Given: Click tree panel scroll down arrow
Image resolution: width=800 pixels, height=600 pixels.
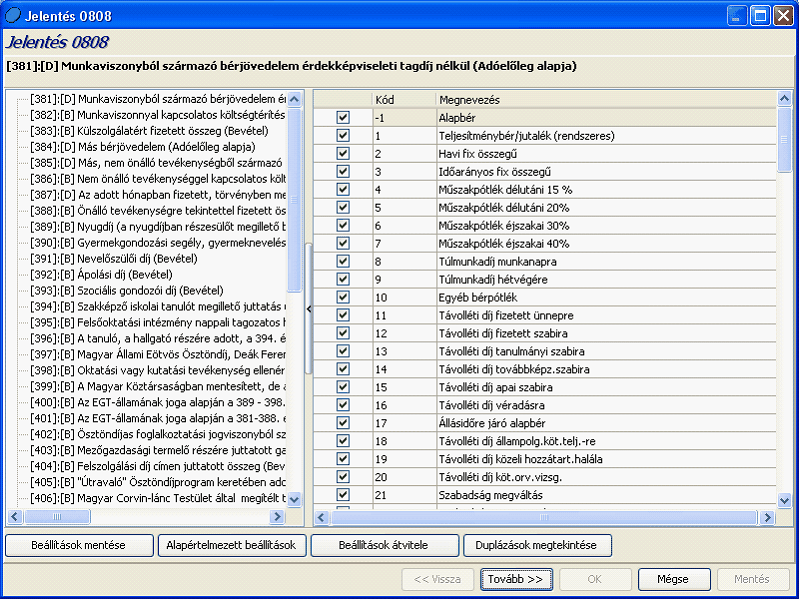Looking at the screenshot, I should pyautogui.click(x=294, y=499).
